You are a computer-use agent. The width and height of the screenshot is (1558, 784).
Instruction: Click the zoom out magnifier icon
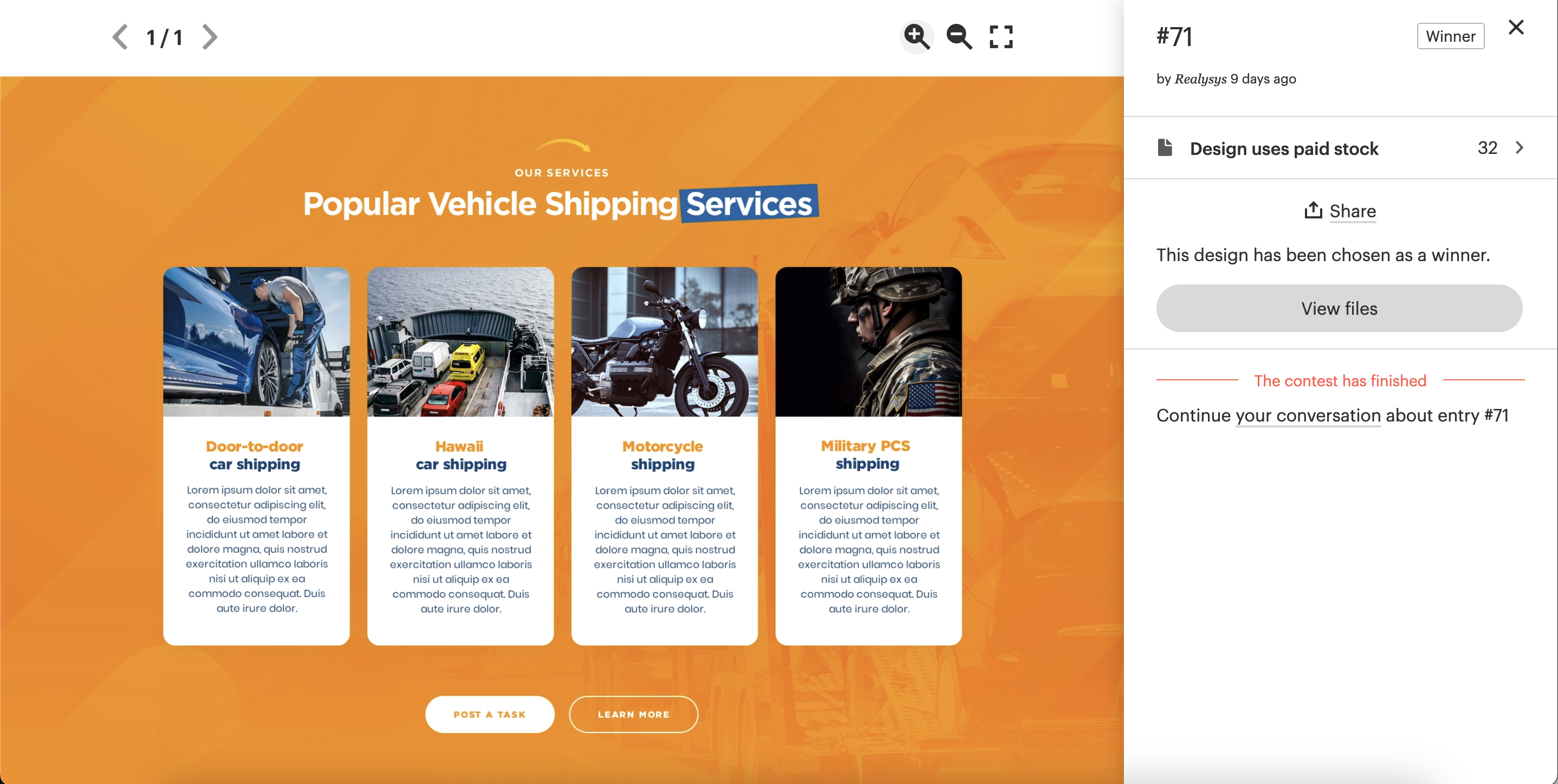click(959, 37)
